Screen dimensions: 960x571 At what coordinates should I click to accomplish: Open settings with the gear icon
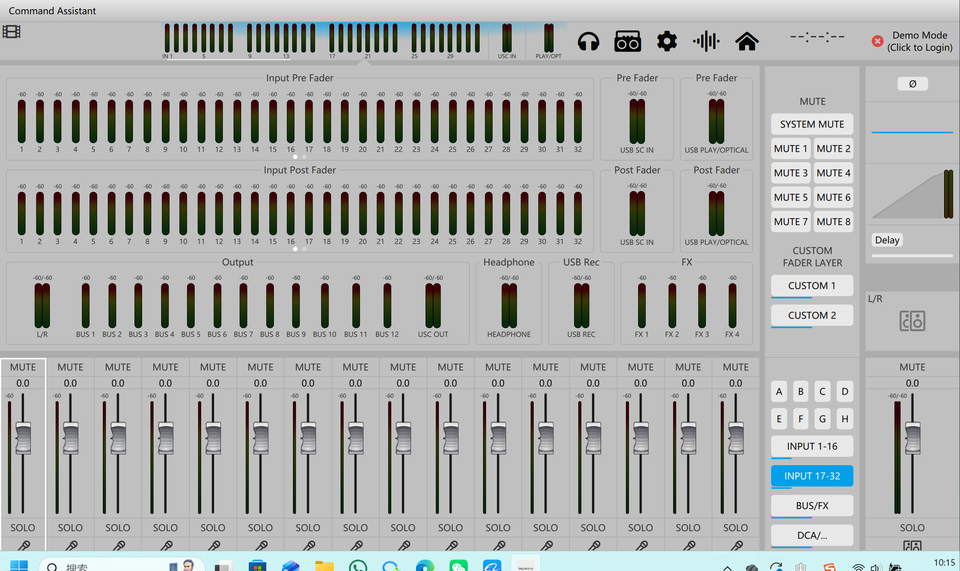[667, 41]
